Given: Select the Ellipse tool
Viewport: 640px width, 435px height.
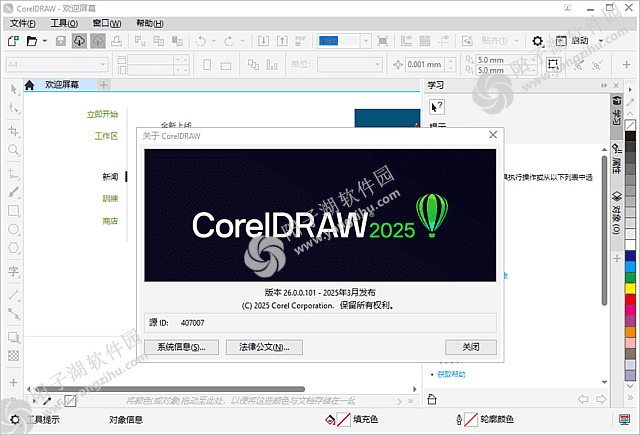Looking at the screenshot, I should point(13,229).
